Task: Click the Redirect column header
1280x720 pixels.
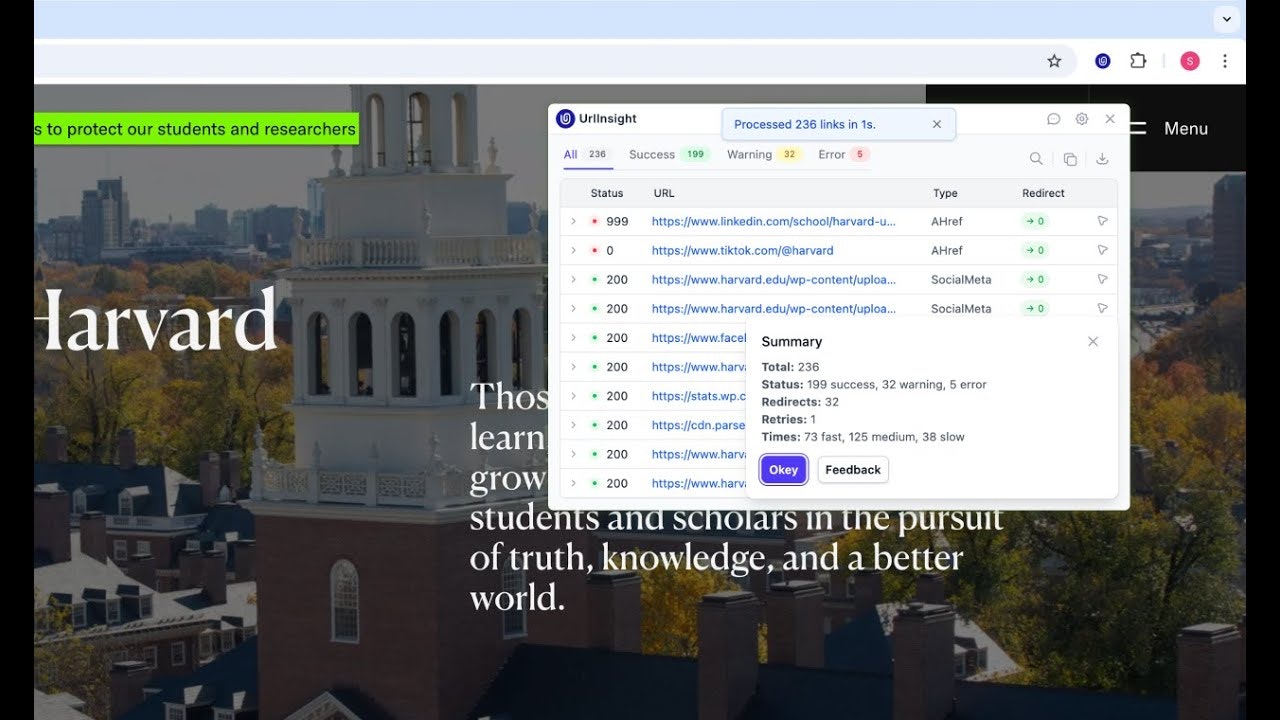Action: [x=1043, y=193]
